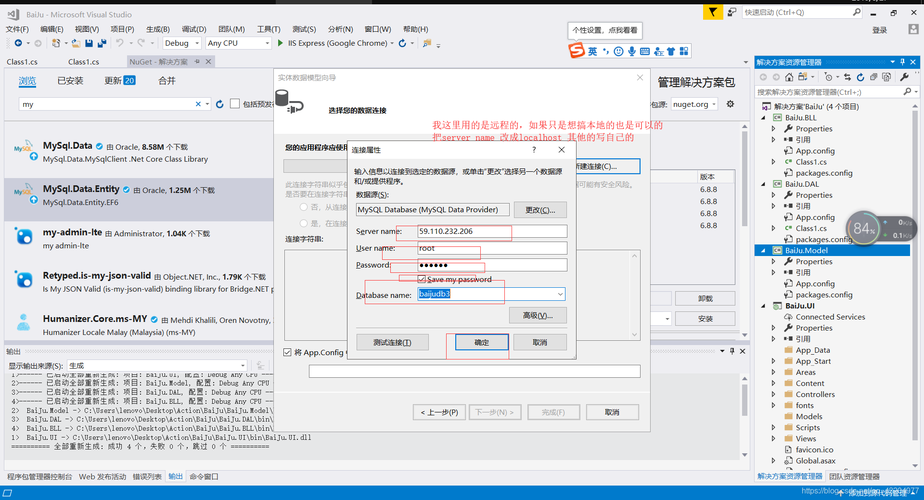Screen dimensions: 924x500
Task: Open the 文件(F) menu
Action: point(18,29)
